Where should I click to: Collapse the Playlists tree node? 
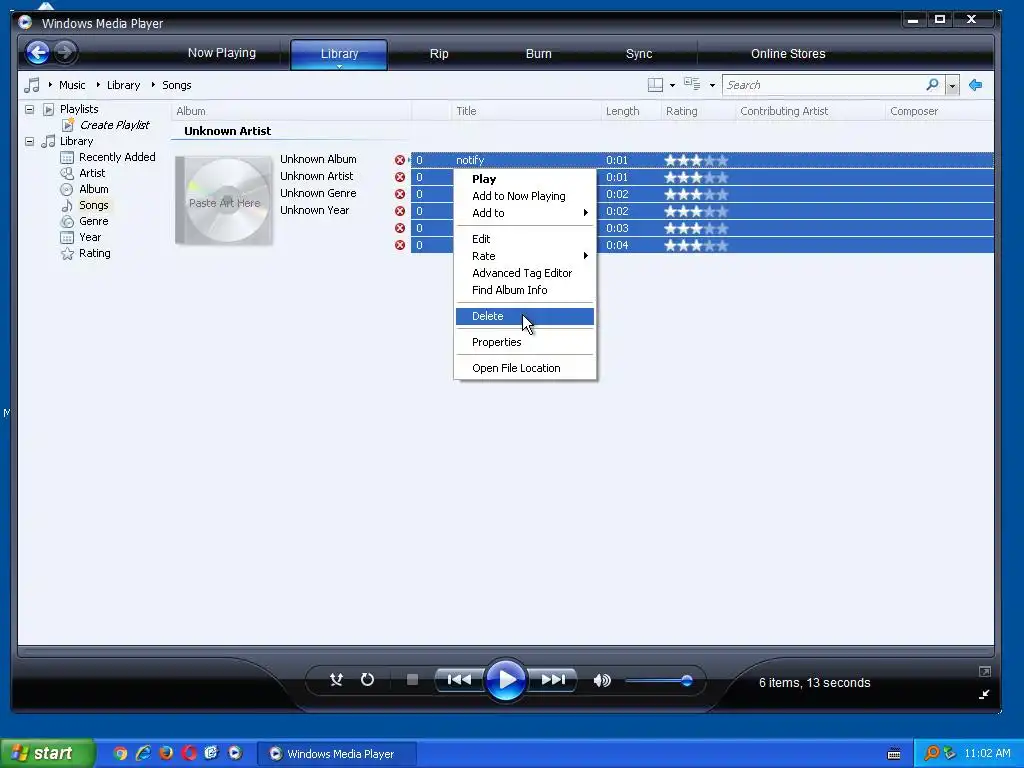[x=29, y=109]
